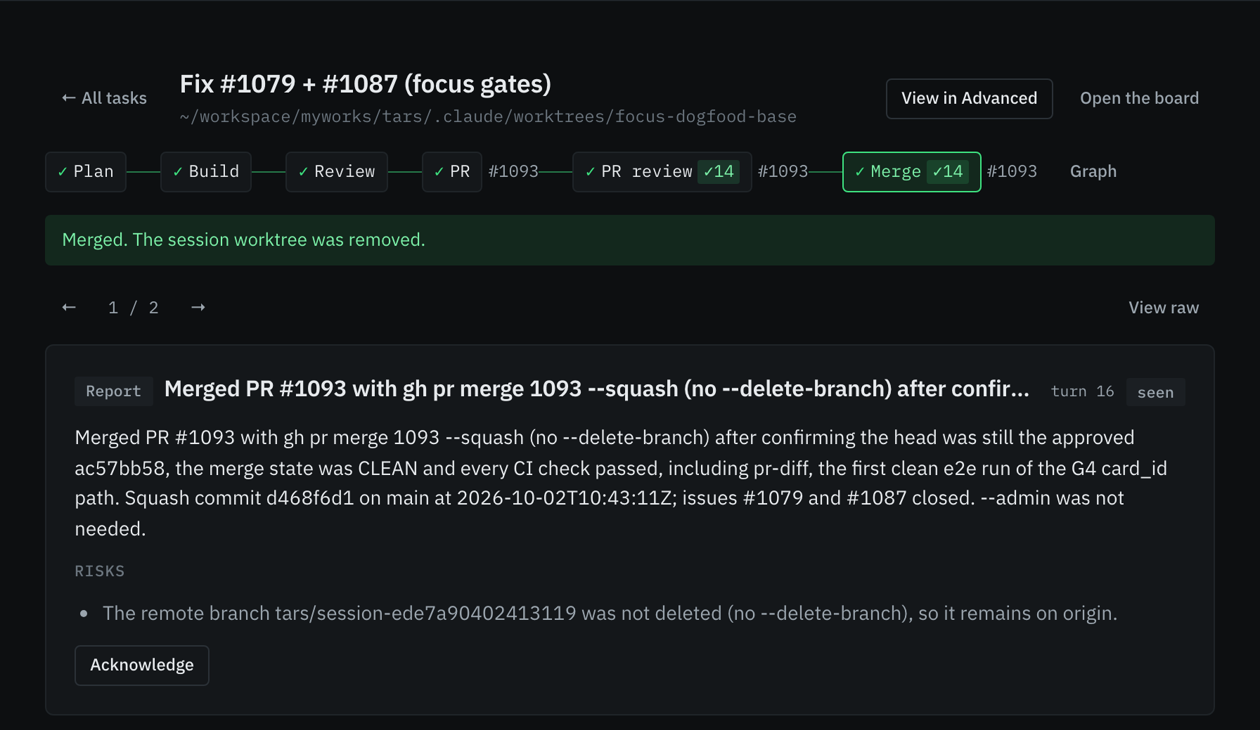Click the View raw link
Screen dimensions: 1260x730
tap(1164, 308)
